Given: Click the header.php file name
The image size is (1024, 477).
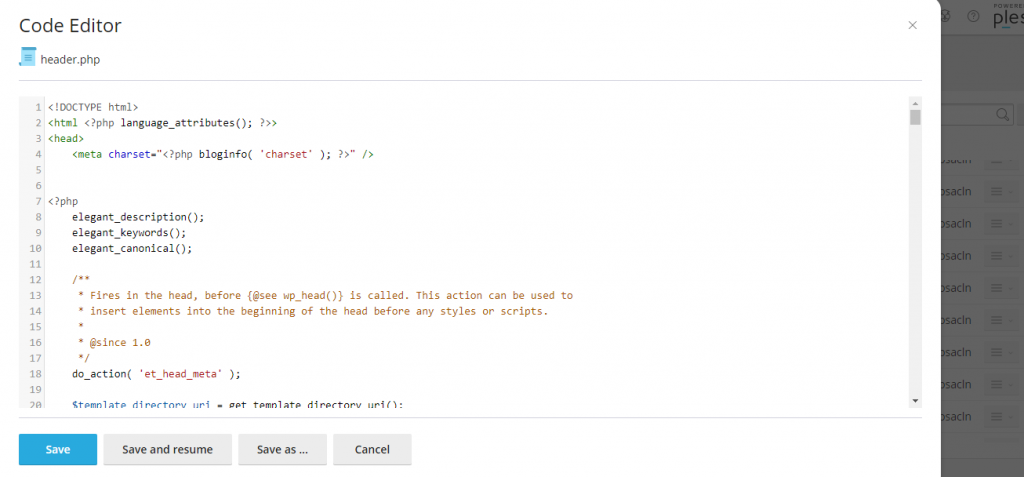Looking at the screenshot, I should (x=70, y=59).
